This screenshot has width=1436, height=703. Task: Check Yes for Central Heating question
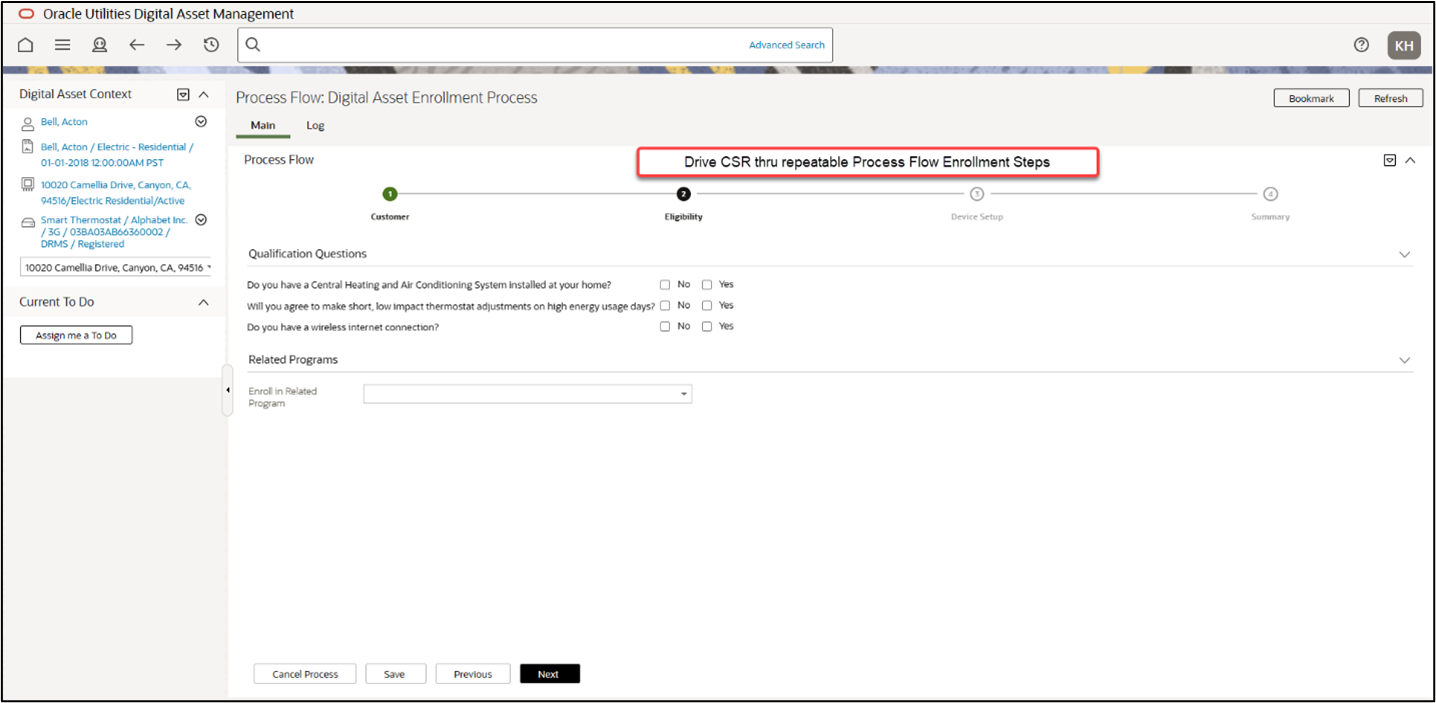(707, 285)
